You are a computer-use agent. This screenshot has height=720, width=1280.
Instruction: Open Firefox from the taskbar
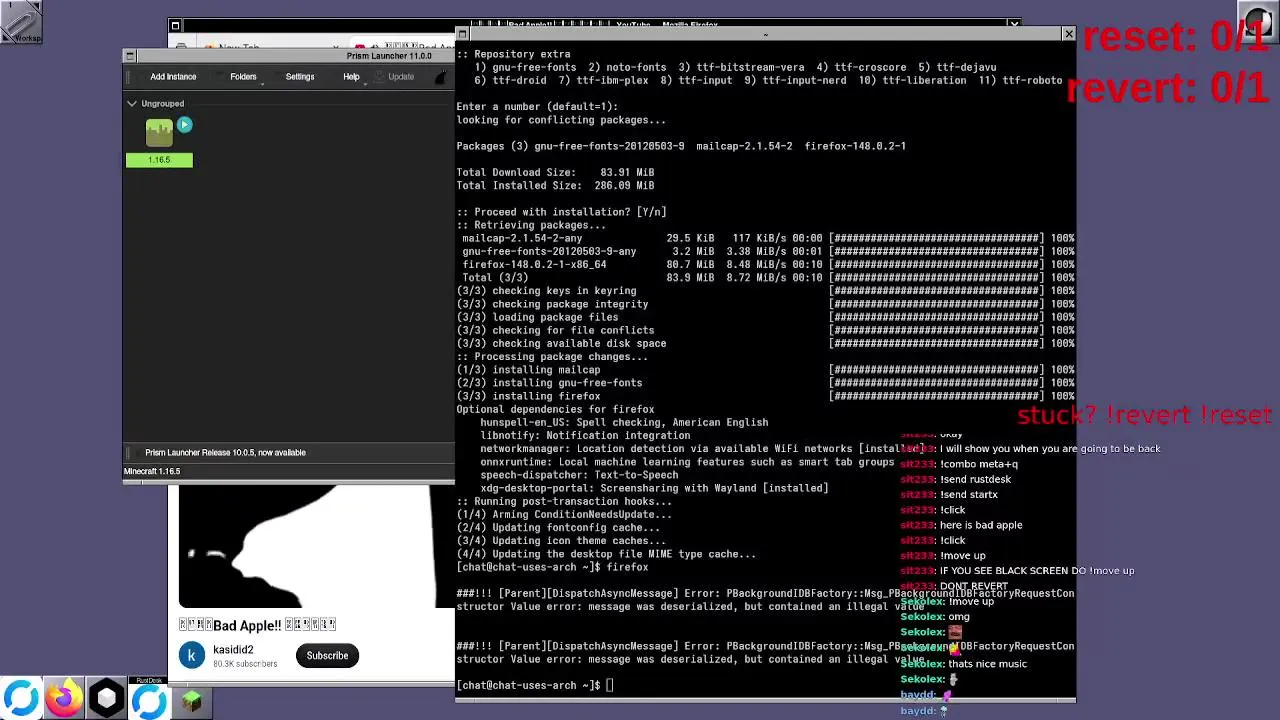pyautogui.click(x=64, y=699)
